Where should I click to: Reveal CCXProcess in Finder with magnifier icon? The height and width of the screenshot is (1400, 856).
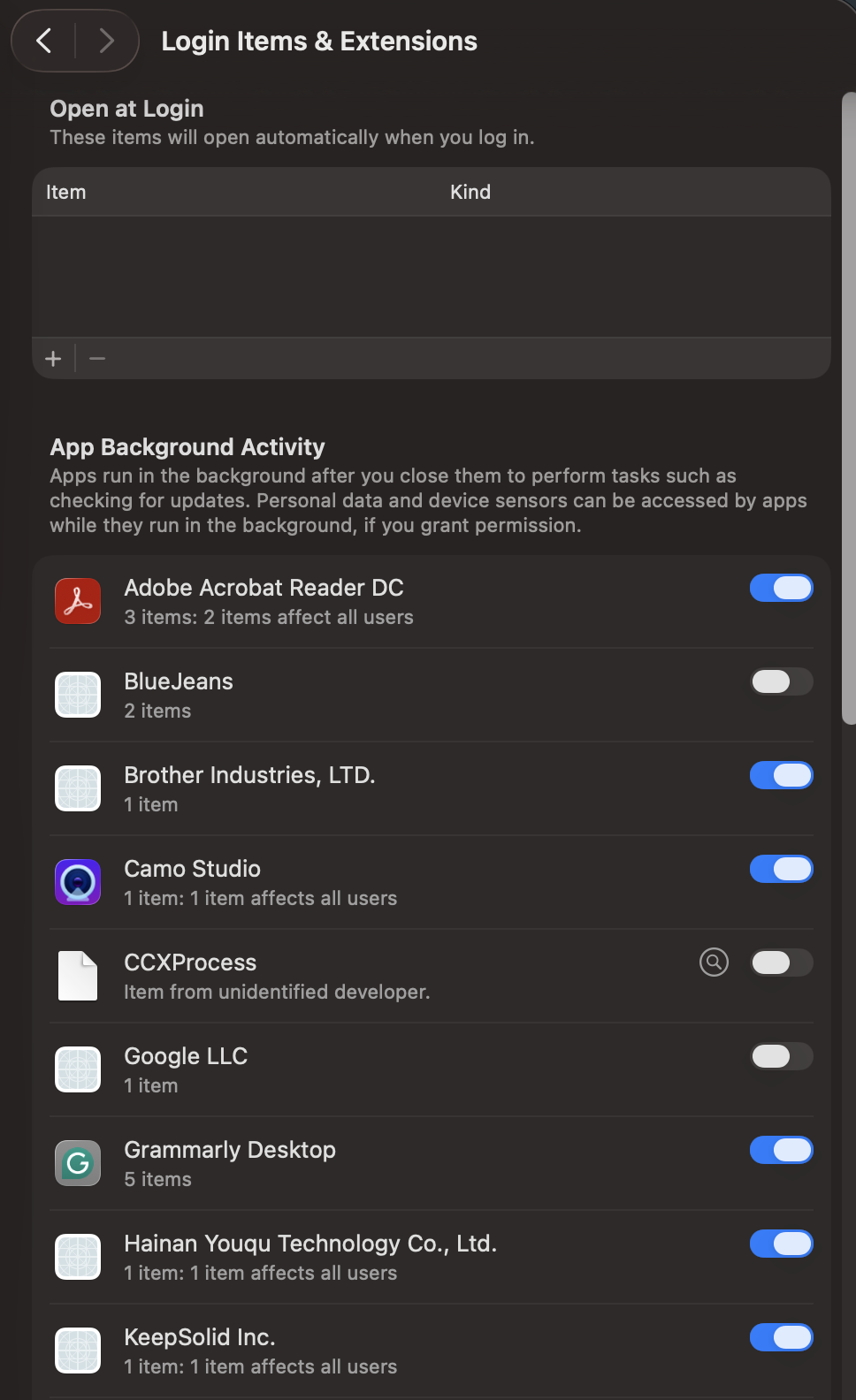click(715, 962)
